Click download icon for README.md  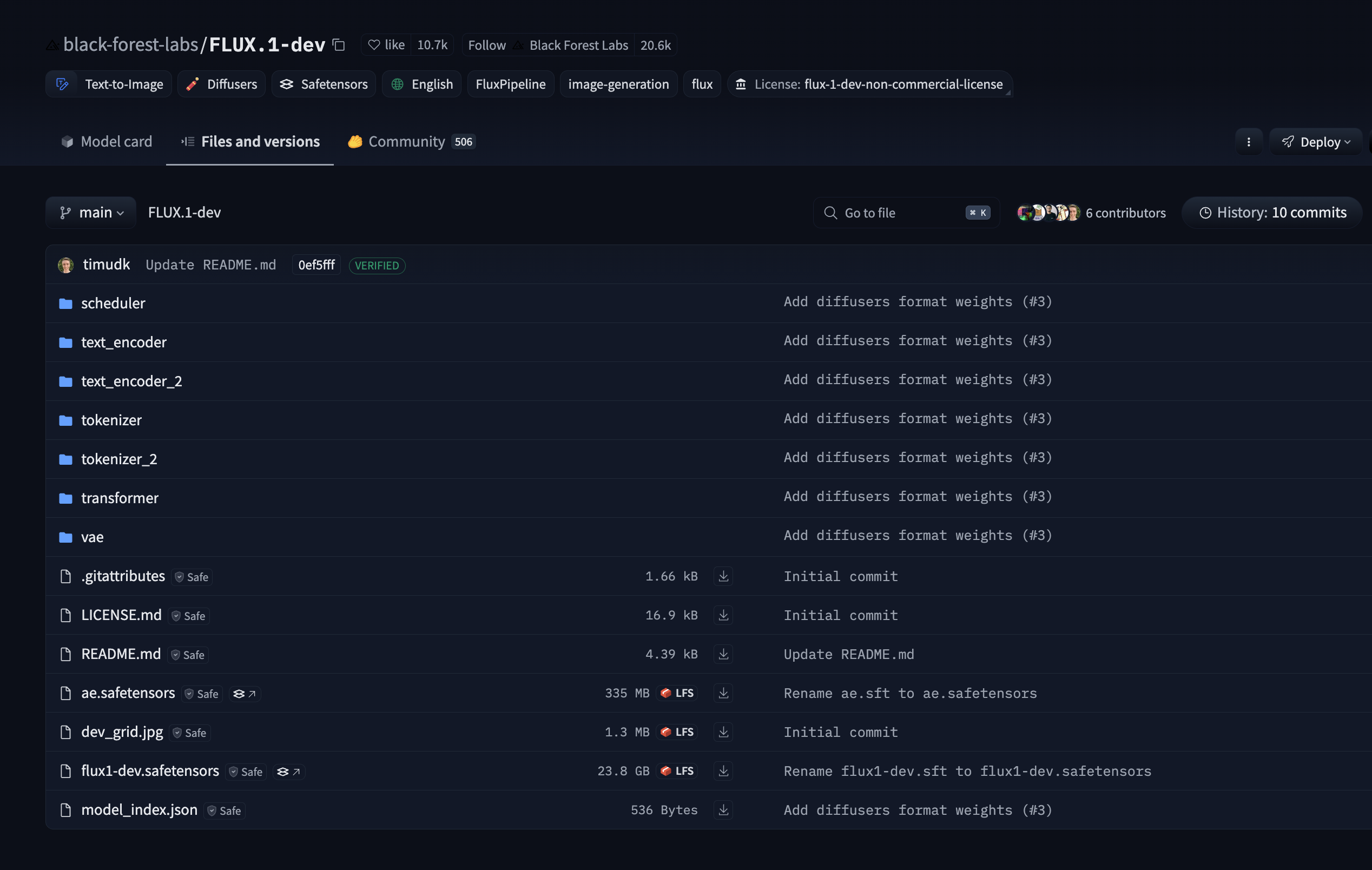(x=723, y=654)
